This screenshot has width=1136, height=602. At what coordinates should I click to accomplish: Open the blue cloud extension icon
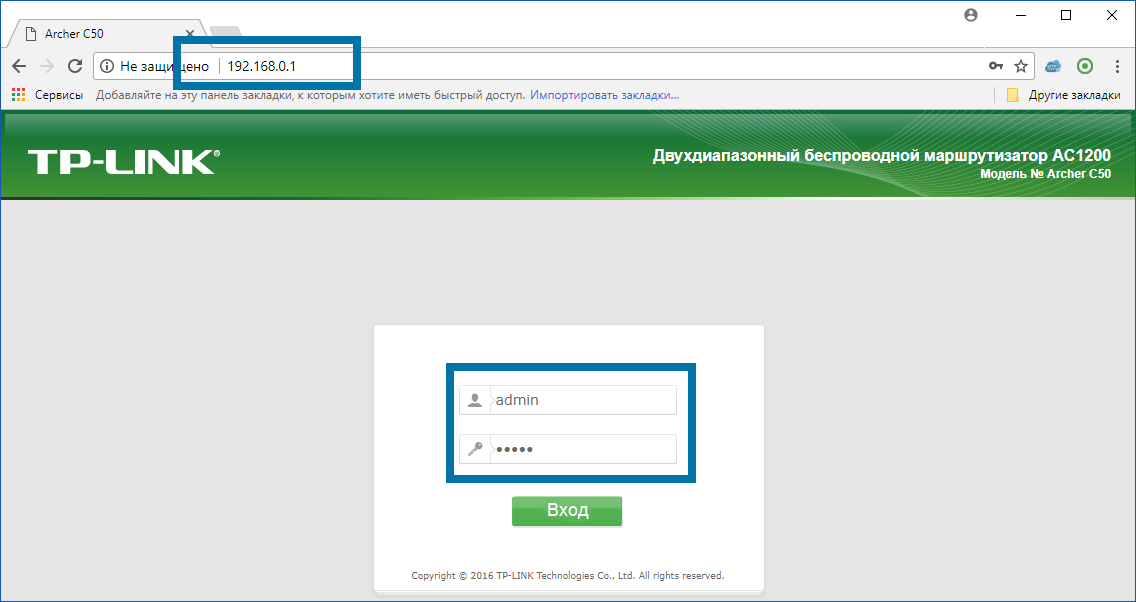point(1053,66)
